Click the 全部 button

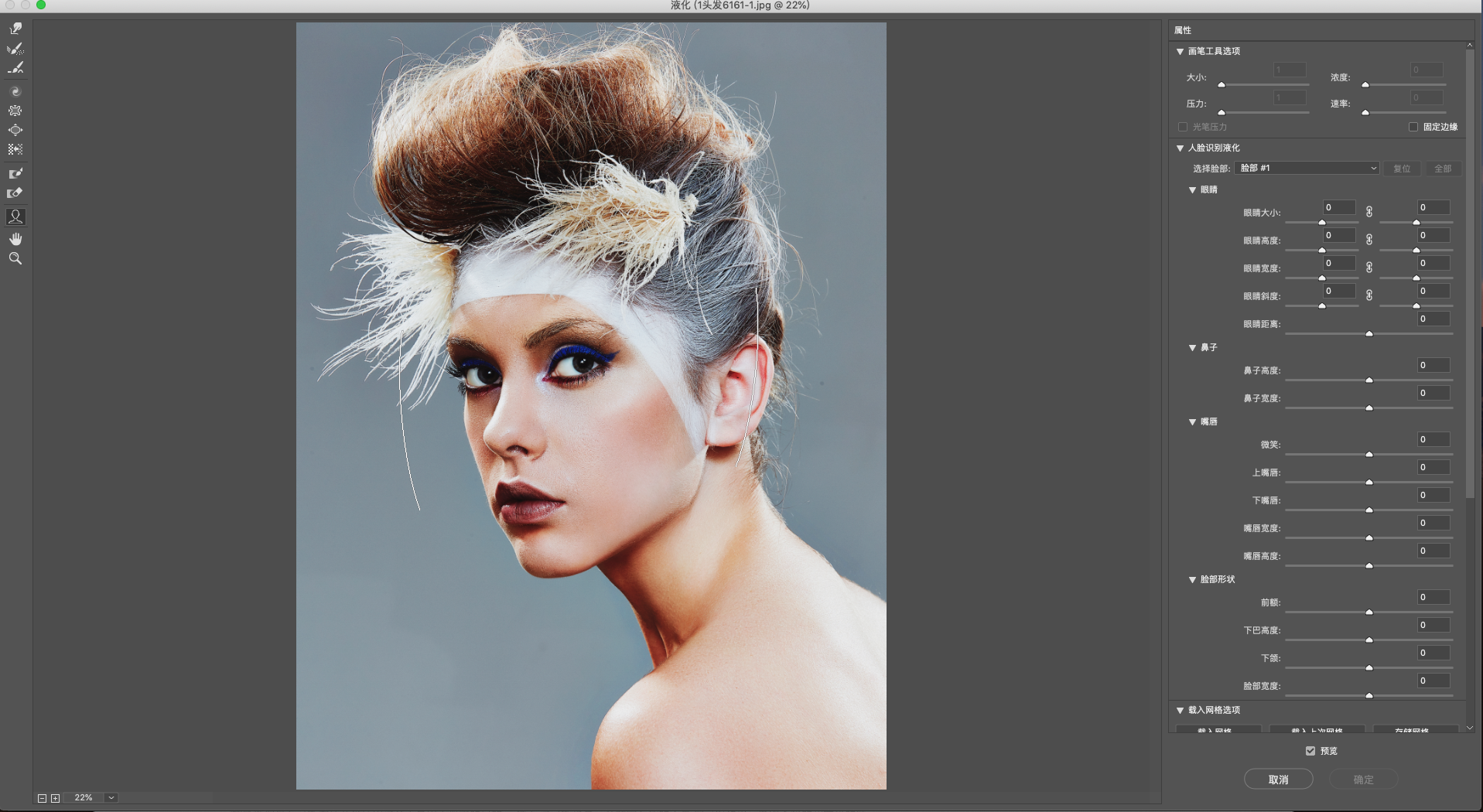(1443, 169)
